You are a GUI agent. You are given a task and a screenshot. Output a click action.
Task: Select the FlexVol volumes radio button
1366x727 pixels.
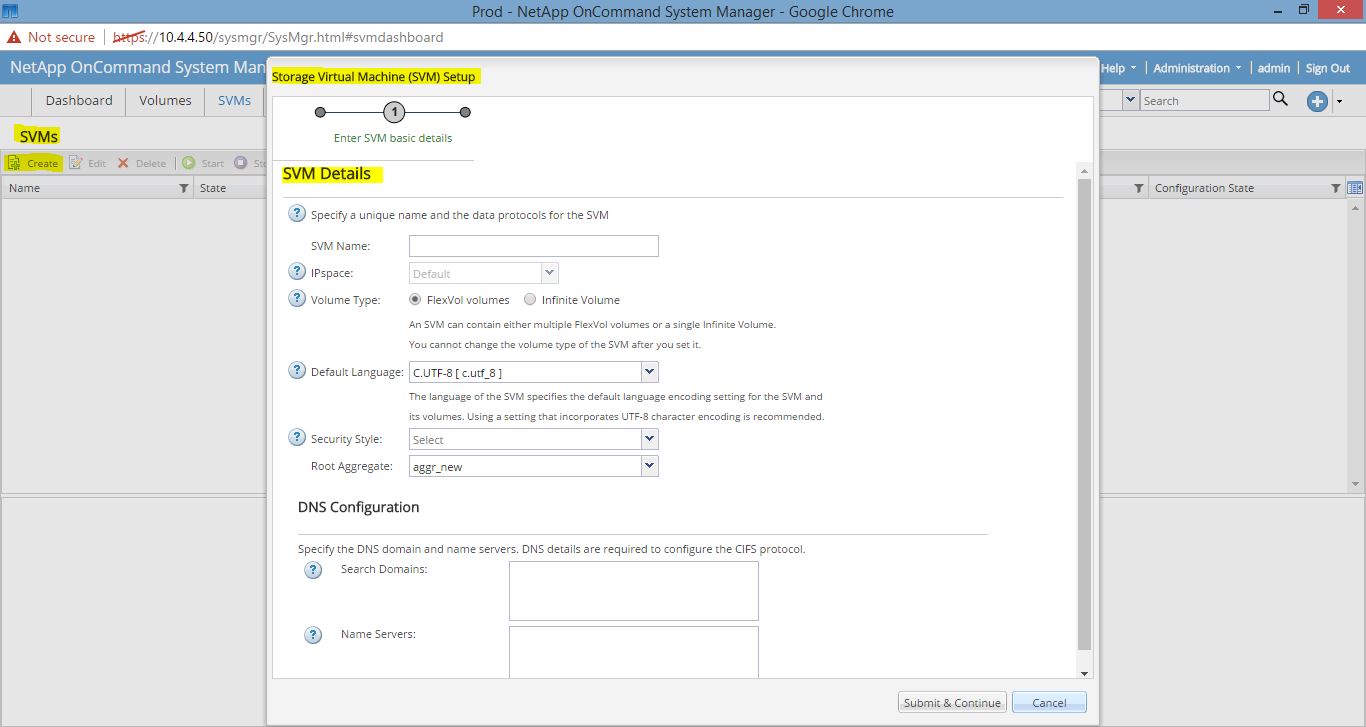point(415,299)
